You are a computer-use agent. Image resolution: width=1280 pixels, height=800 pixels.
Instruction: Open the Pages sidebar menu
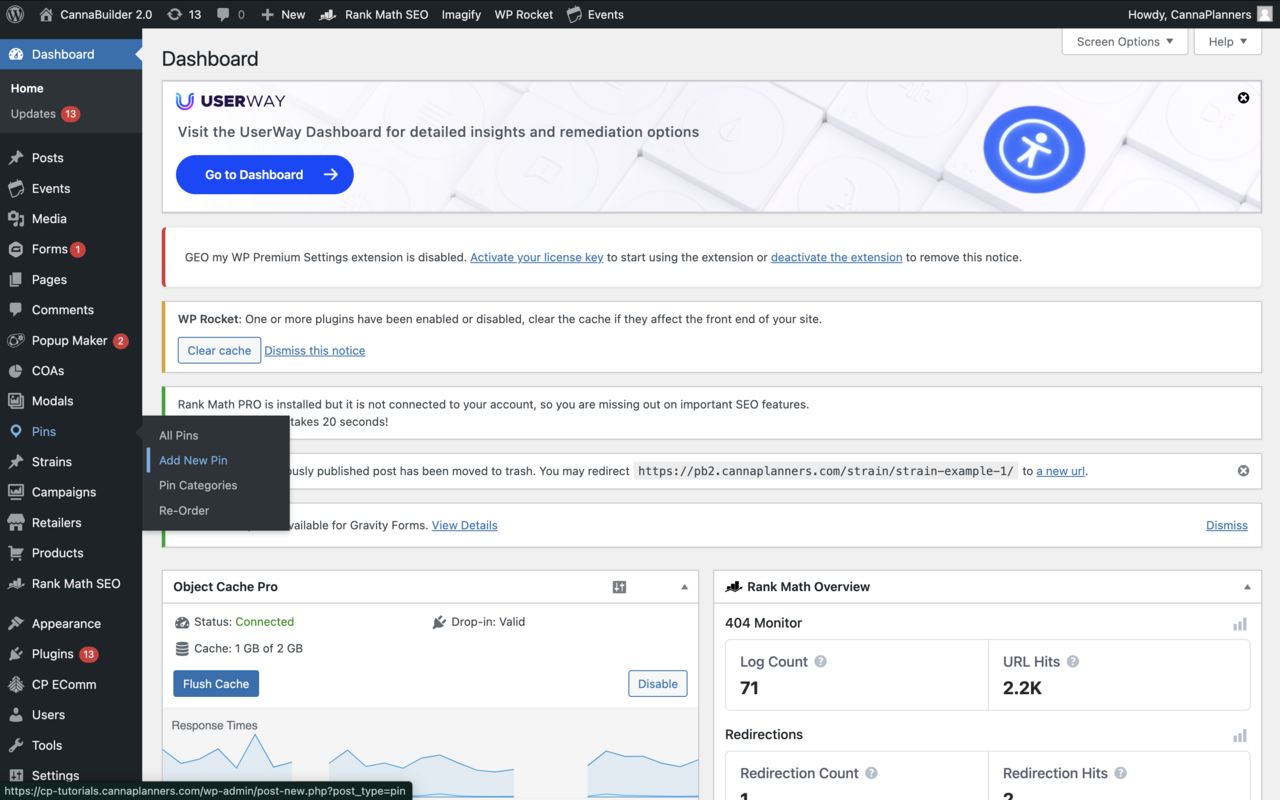71,279
